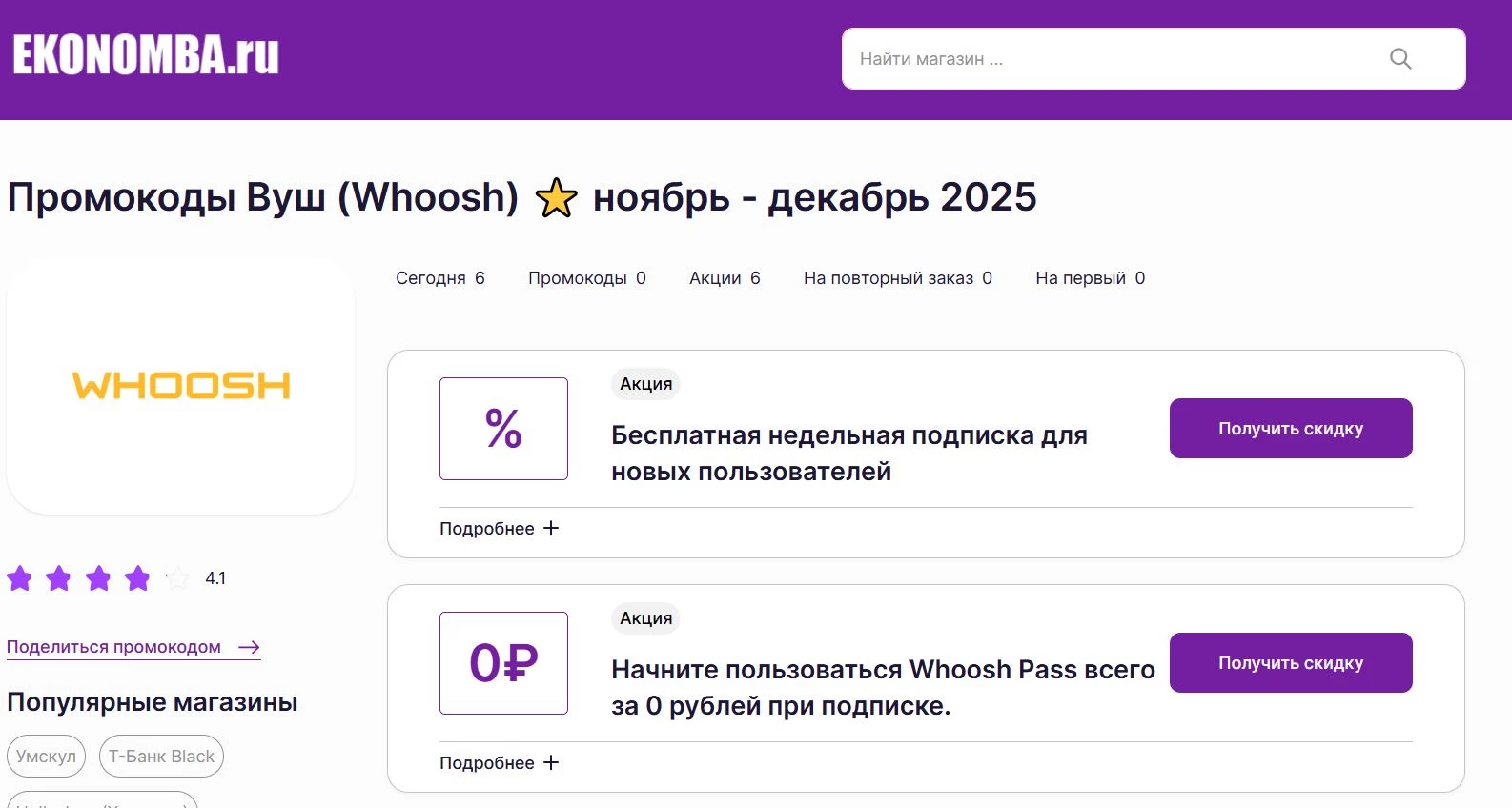Click the "Акция" badge on the Whoosh Pass offer
This screenshot has width=1512, height=808.
[x=645, y=618]
